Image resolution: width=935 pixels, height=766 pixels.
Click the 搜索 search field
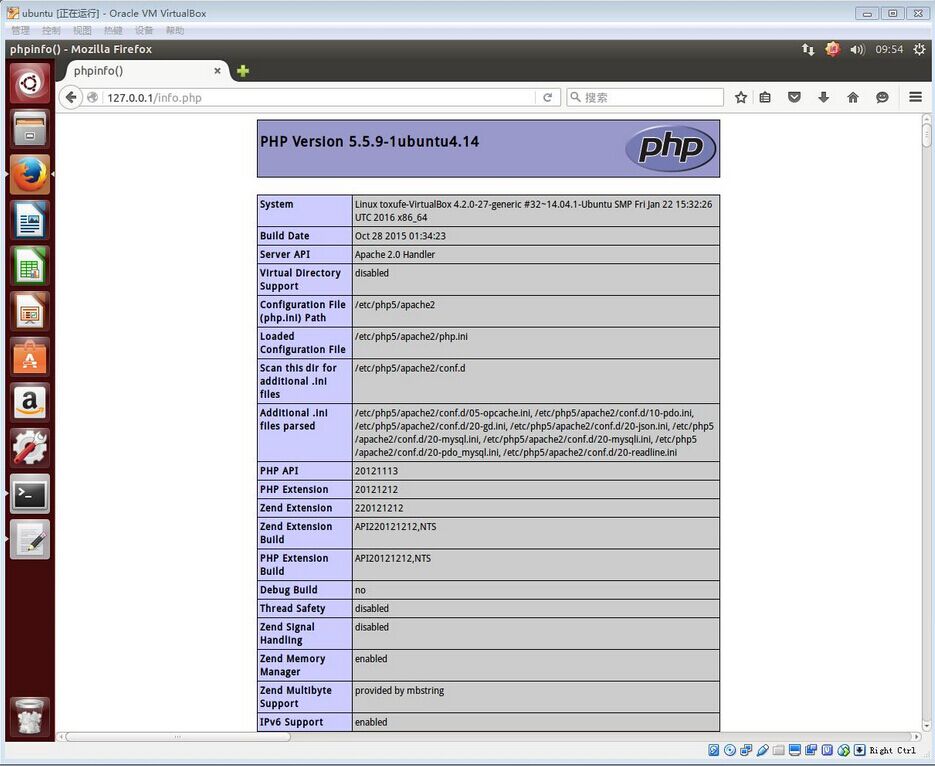coord(645,97)
